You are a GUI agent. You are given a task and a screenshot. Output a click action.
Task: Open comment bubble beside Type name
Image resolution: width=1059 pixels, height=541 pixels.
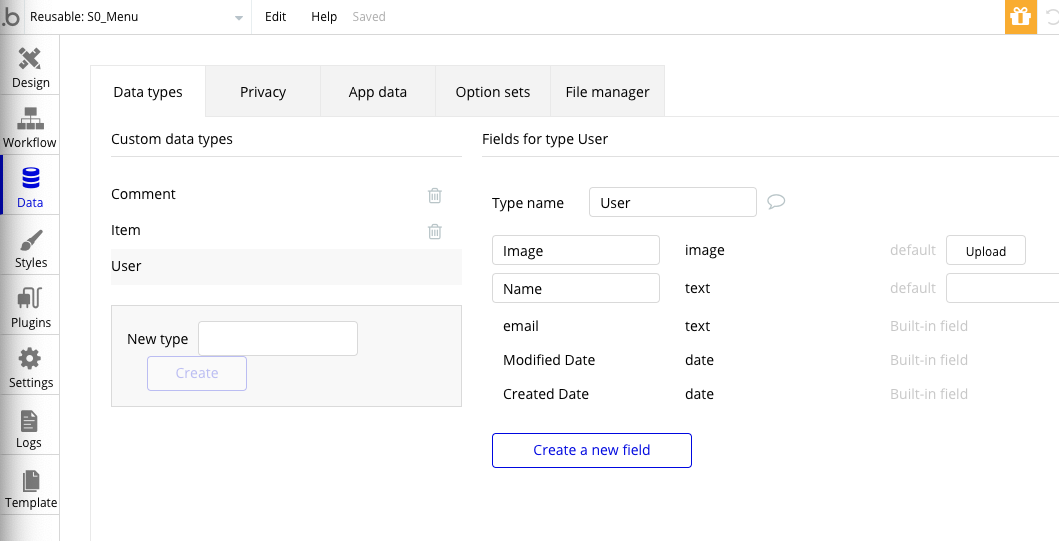[776, 202]
